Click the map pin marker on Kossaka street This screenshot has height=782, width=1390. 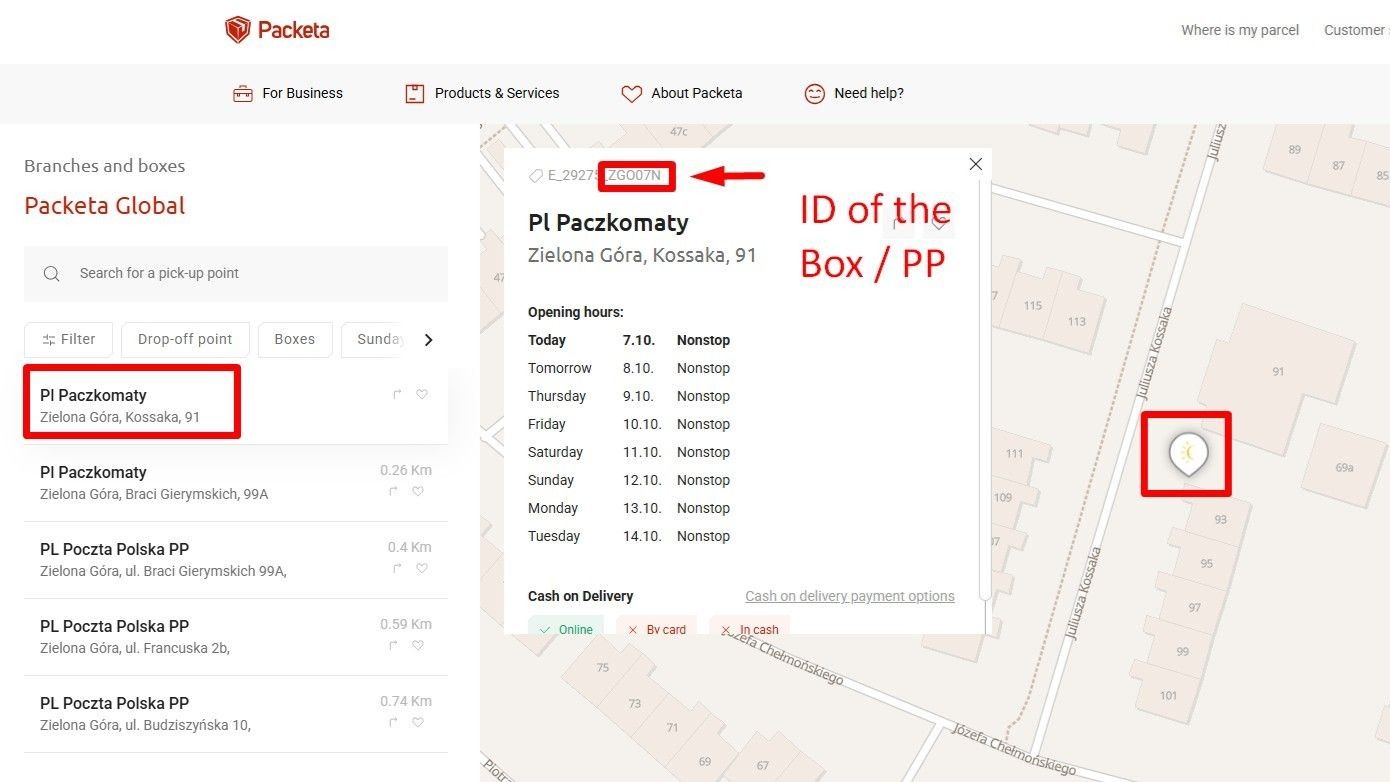1188,454
